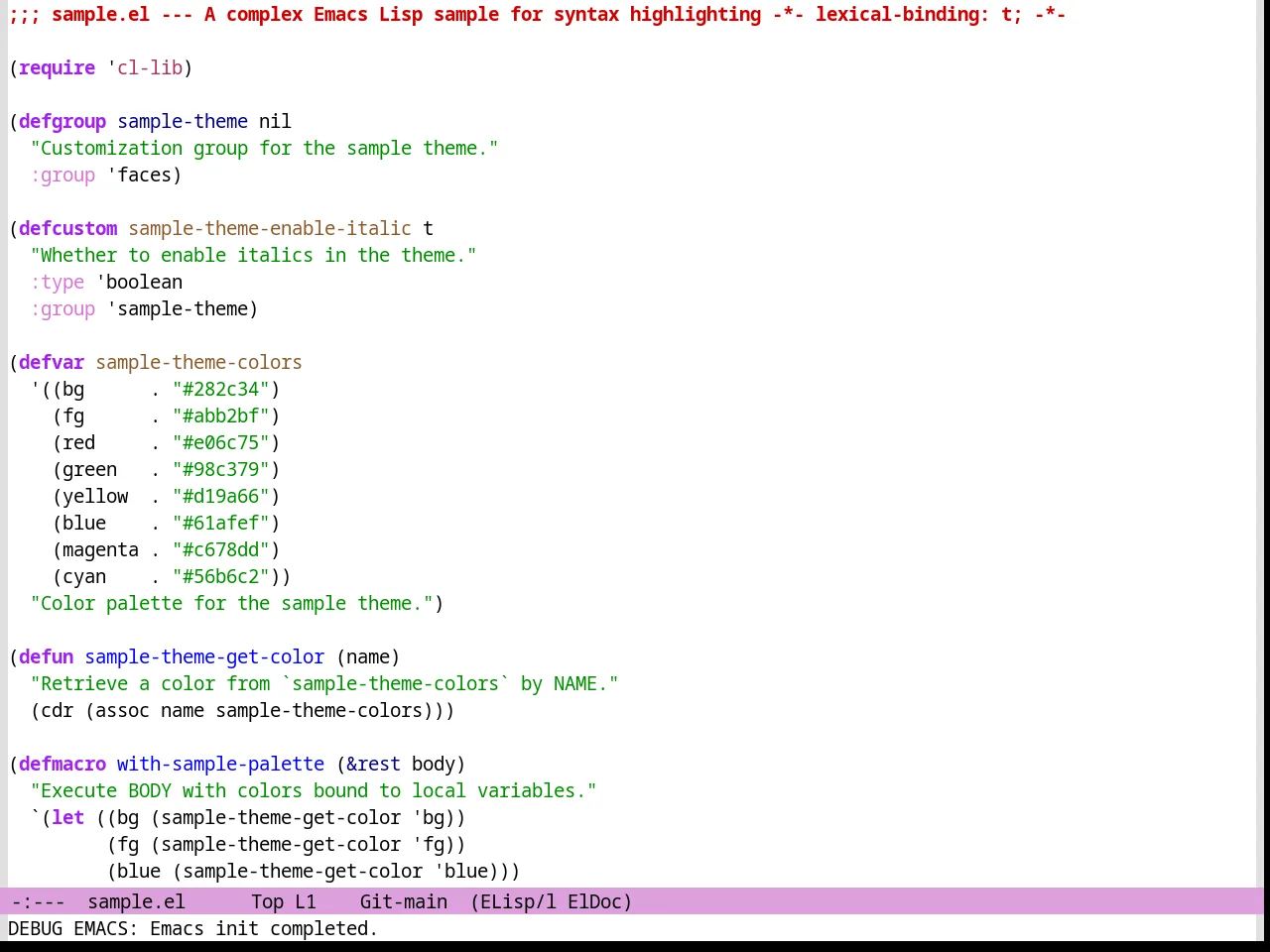Click 'sample-theme-colors' after defvar
Screen dimensions: 1270x952
pos(198,362)
